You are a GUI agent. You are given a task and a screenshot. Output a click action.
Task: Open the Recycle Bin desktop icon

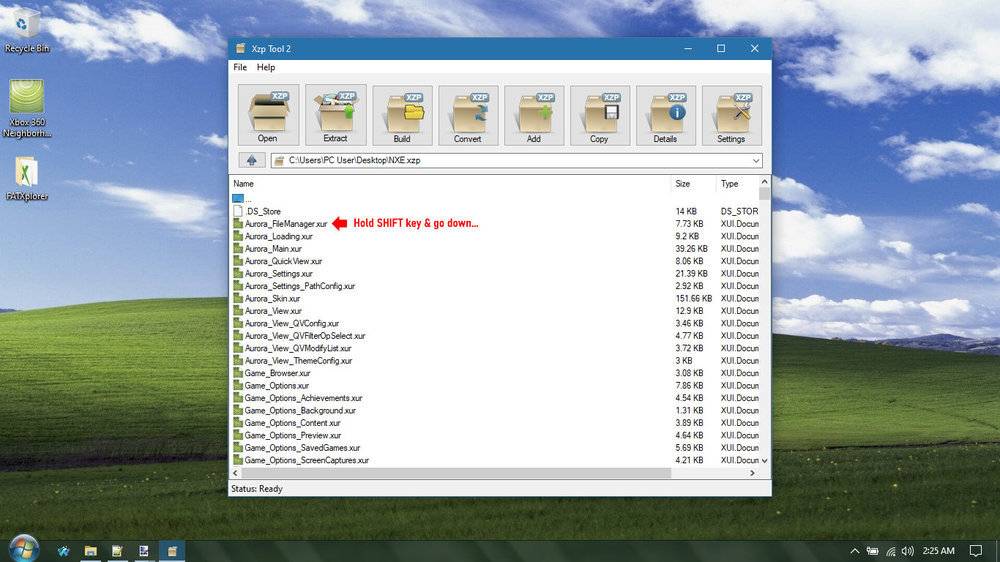[x=26, y=30]
